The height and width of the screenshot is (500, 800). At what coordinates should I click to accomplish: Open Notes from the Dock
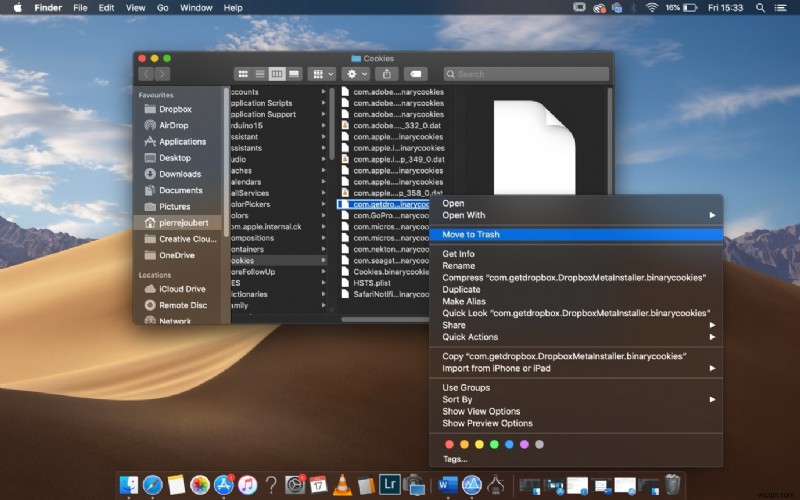[176, 485]
